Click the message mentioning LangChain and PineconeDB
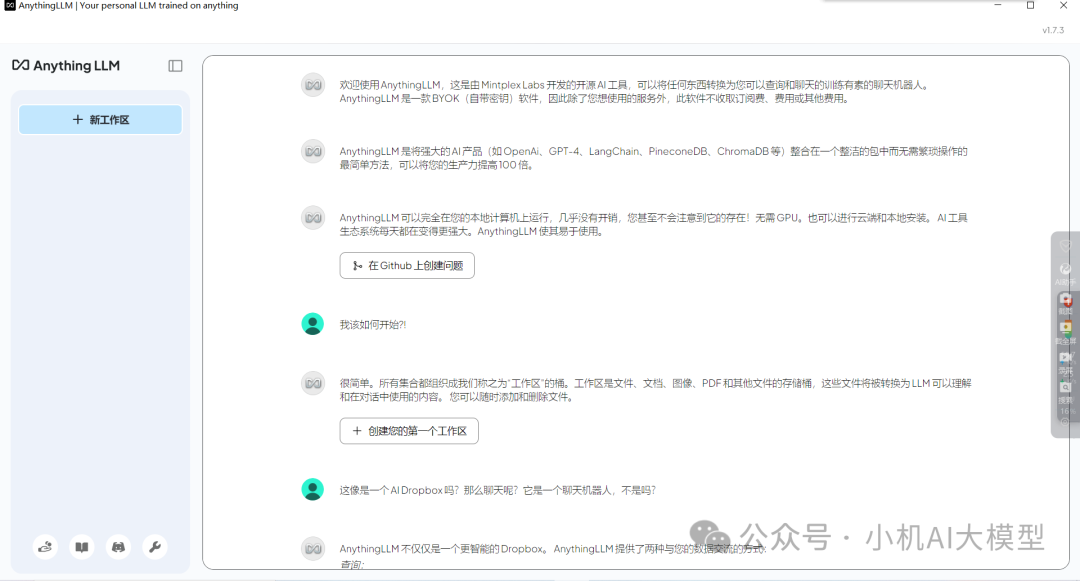This screenshot has height=581, width=1080. coord(653,158)
